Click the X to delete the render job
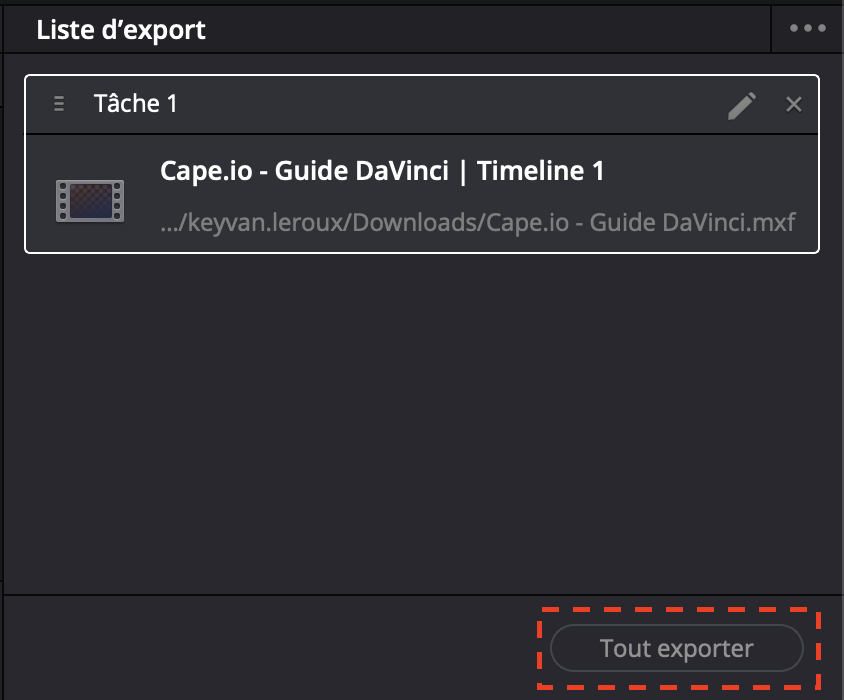Screen dimensions: 844x700 tap(793, 104)
